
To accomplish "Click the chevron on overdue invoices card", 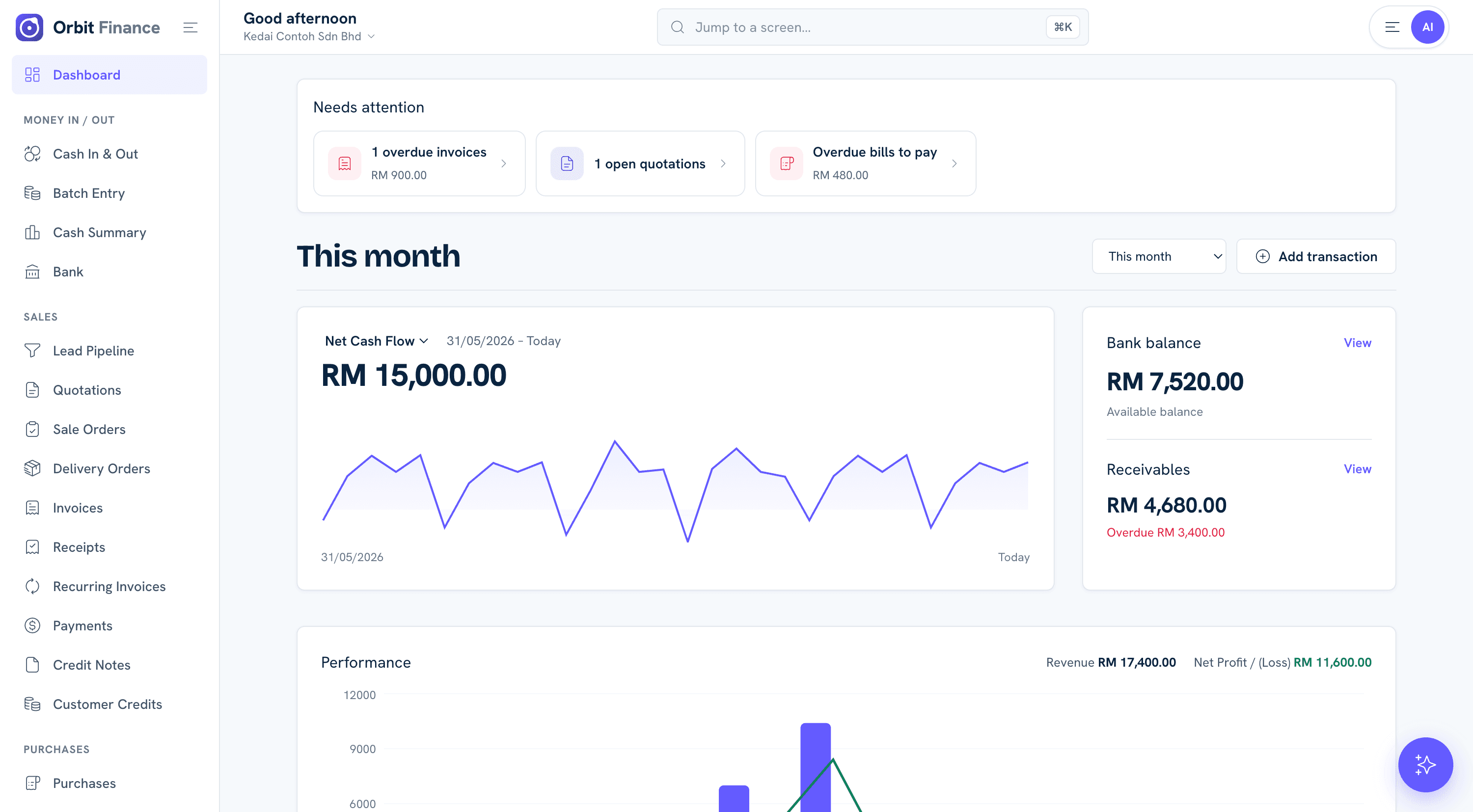I will point(504,163).
